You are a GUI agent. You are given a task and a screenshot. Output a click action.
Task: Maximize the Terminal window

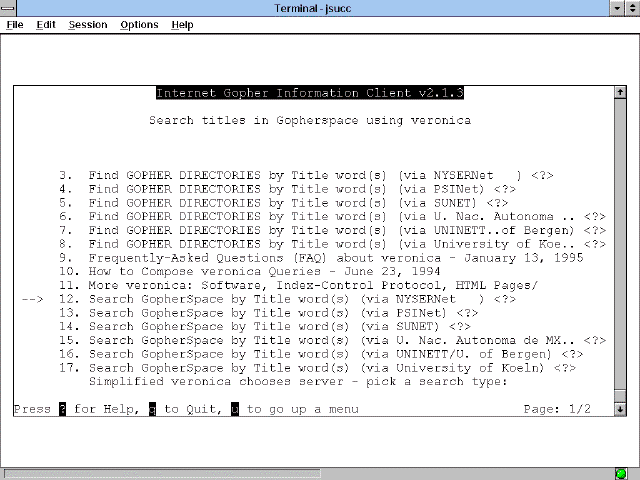pos(632,8)
